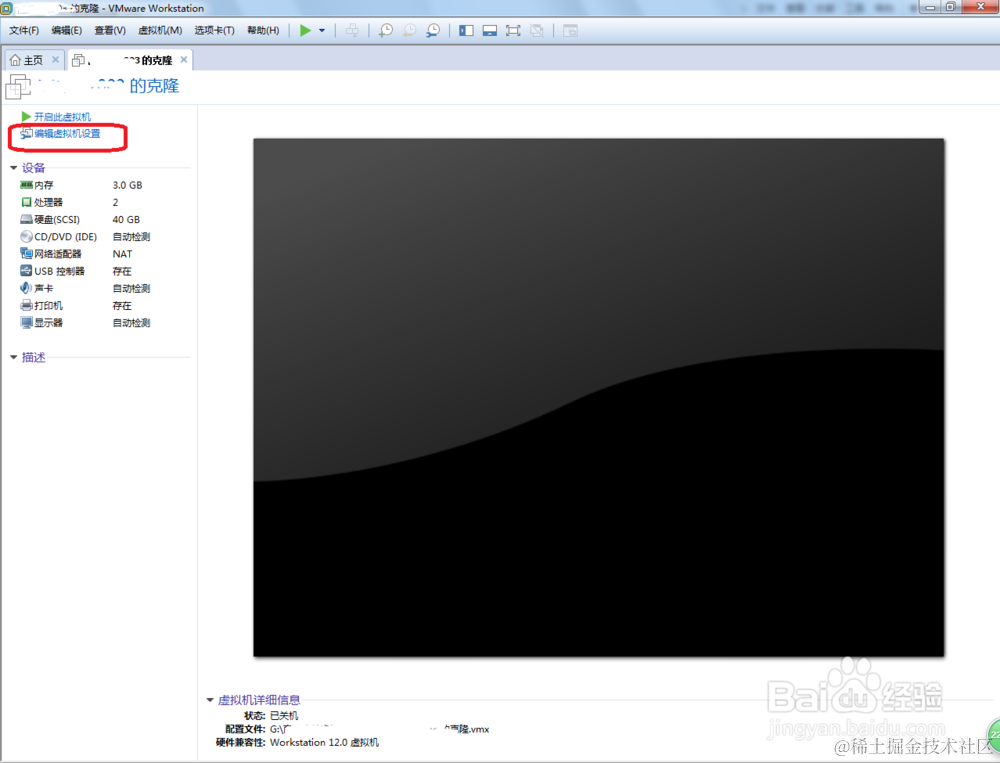Click the CD/DVD (IDE) label
The height and width of the screenshot is (763, 1000).
(x=66, y=237)
